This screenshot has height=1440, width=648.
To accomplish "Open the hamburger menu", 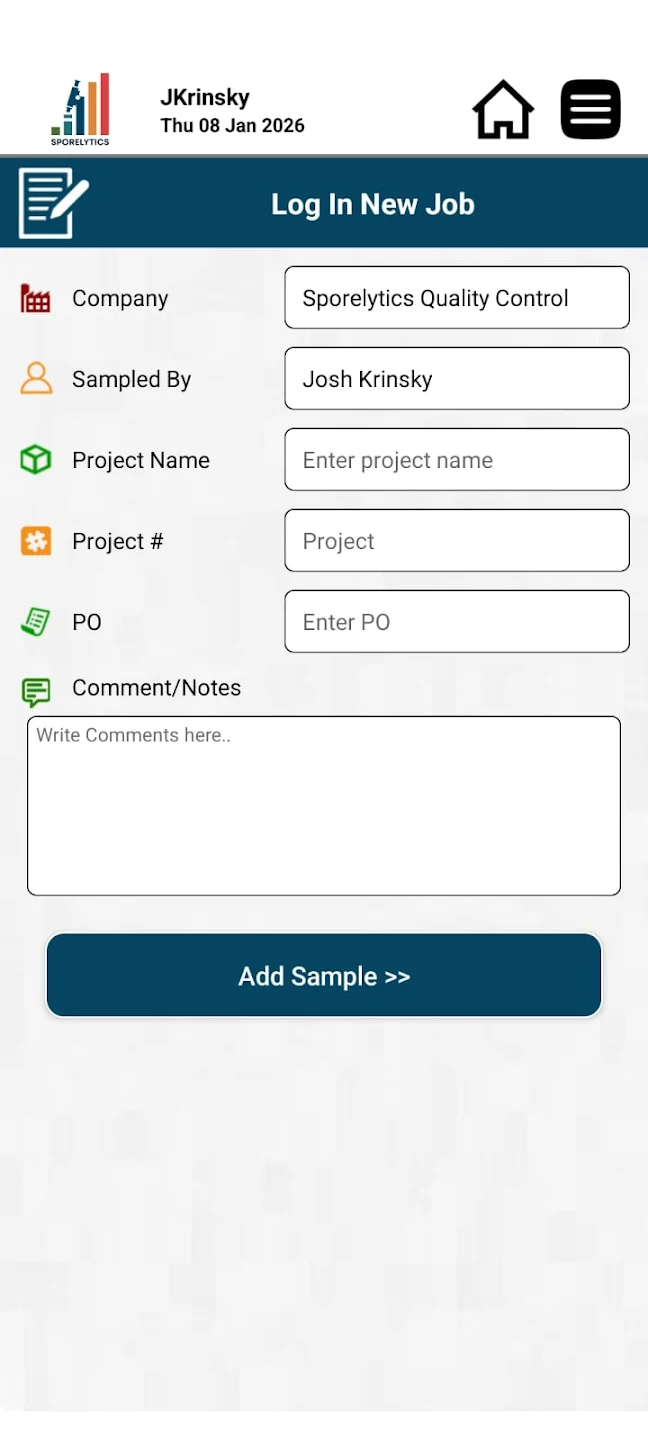I will tap(590, 109).
